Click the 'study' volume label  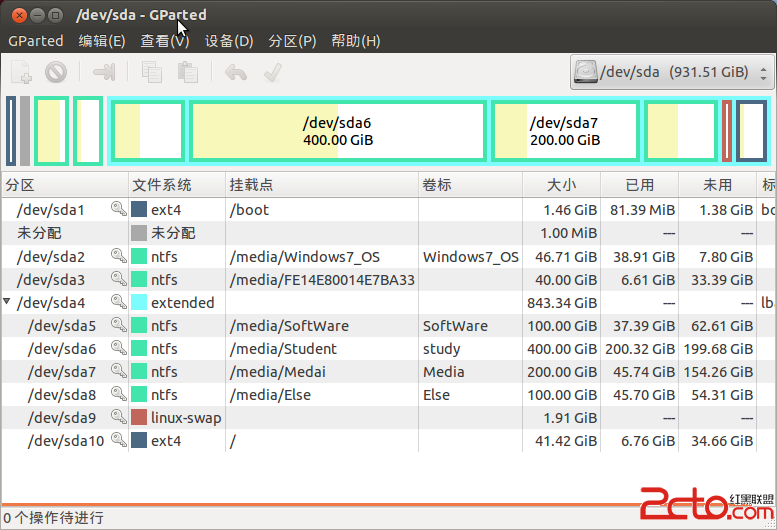pyautogui.click(x=442, y=349)
